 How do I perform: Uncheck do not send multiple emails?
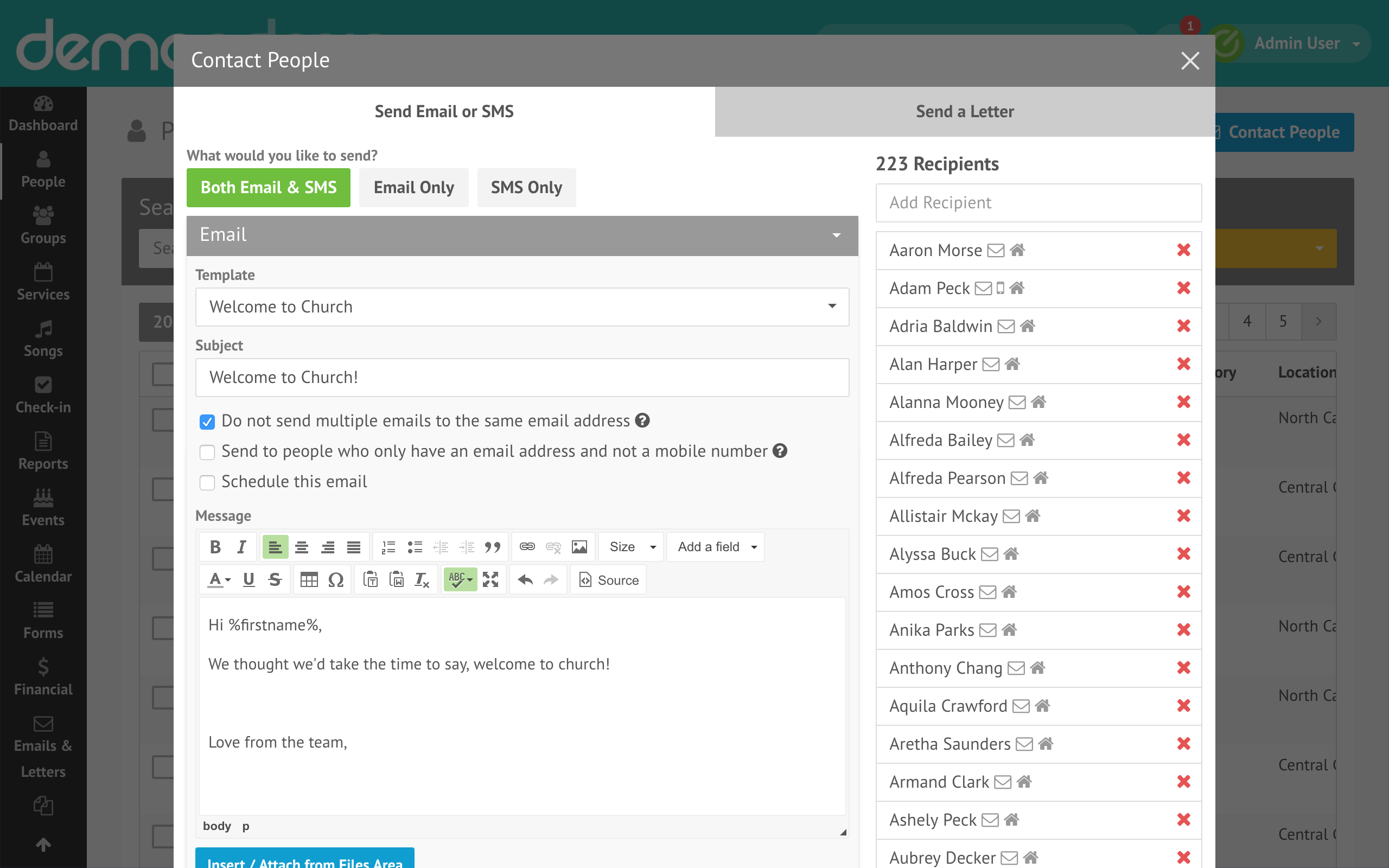(207, 422)
